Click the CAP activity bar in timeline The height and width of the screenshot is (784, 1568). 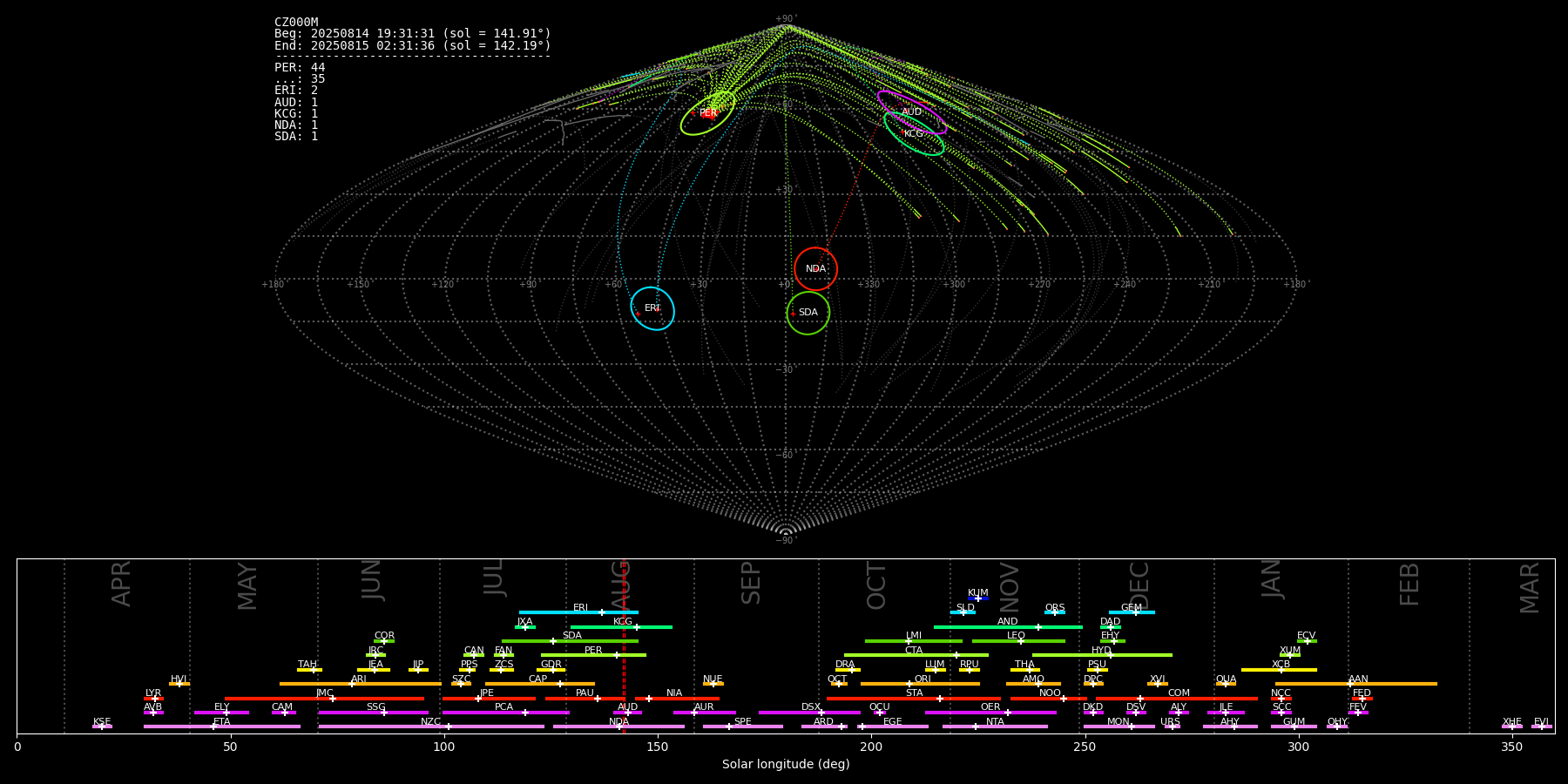coord(540,684)
